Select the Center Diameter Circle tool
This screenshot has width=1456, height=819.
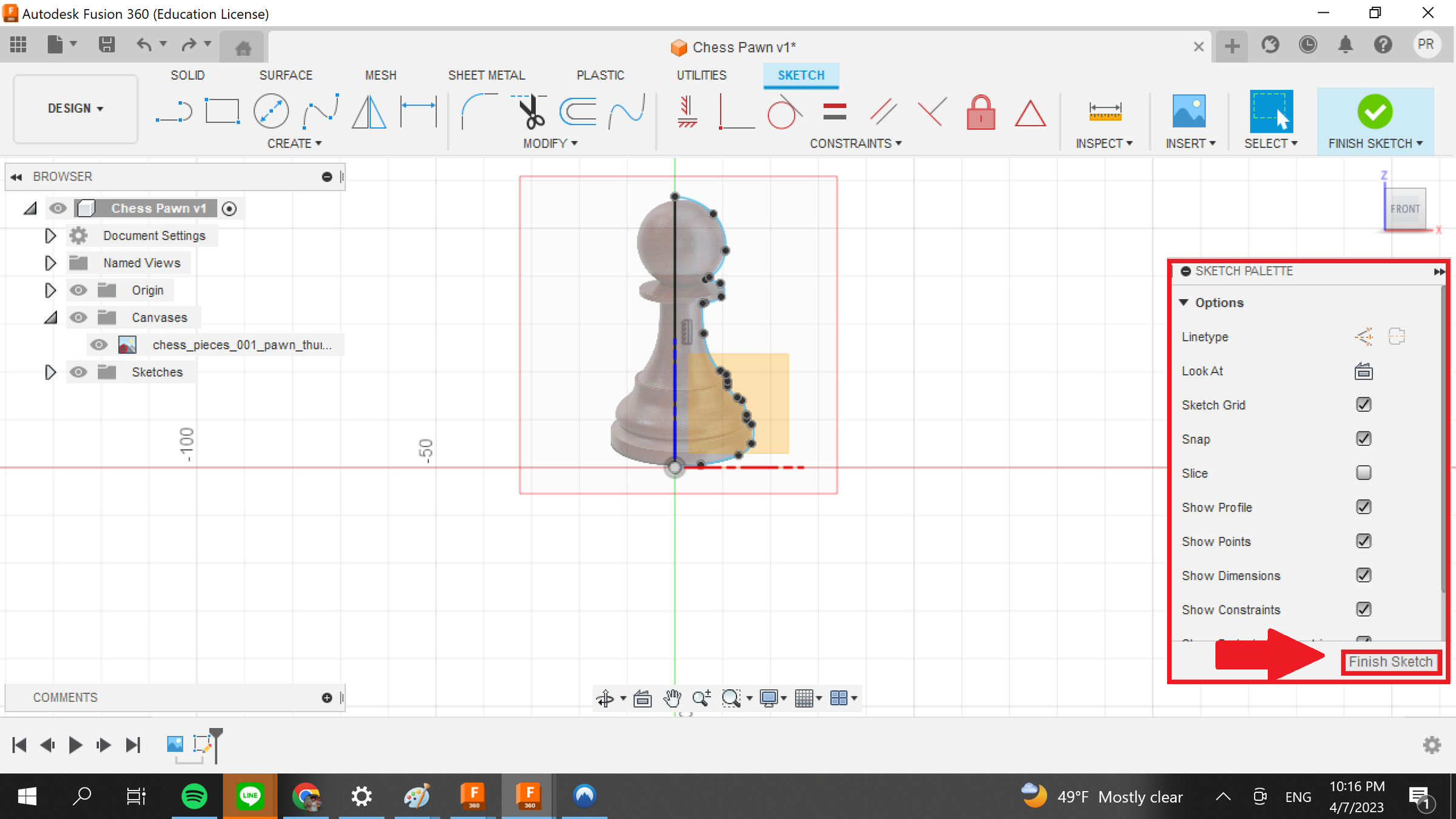click(271, 112)
